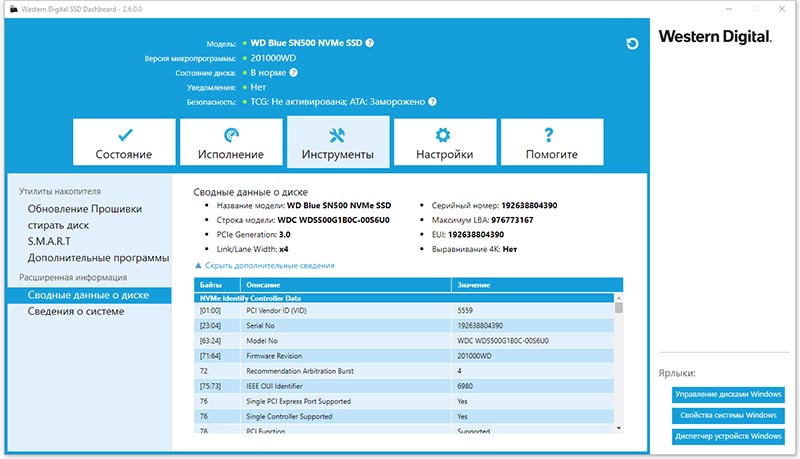
Task: Open help icon next to security status
Action: [433, 101]
